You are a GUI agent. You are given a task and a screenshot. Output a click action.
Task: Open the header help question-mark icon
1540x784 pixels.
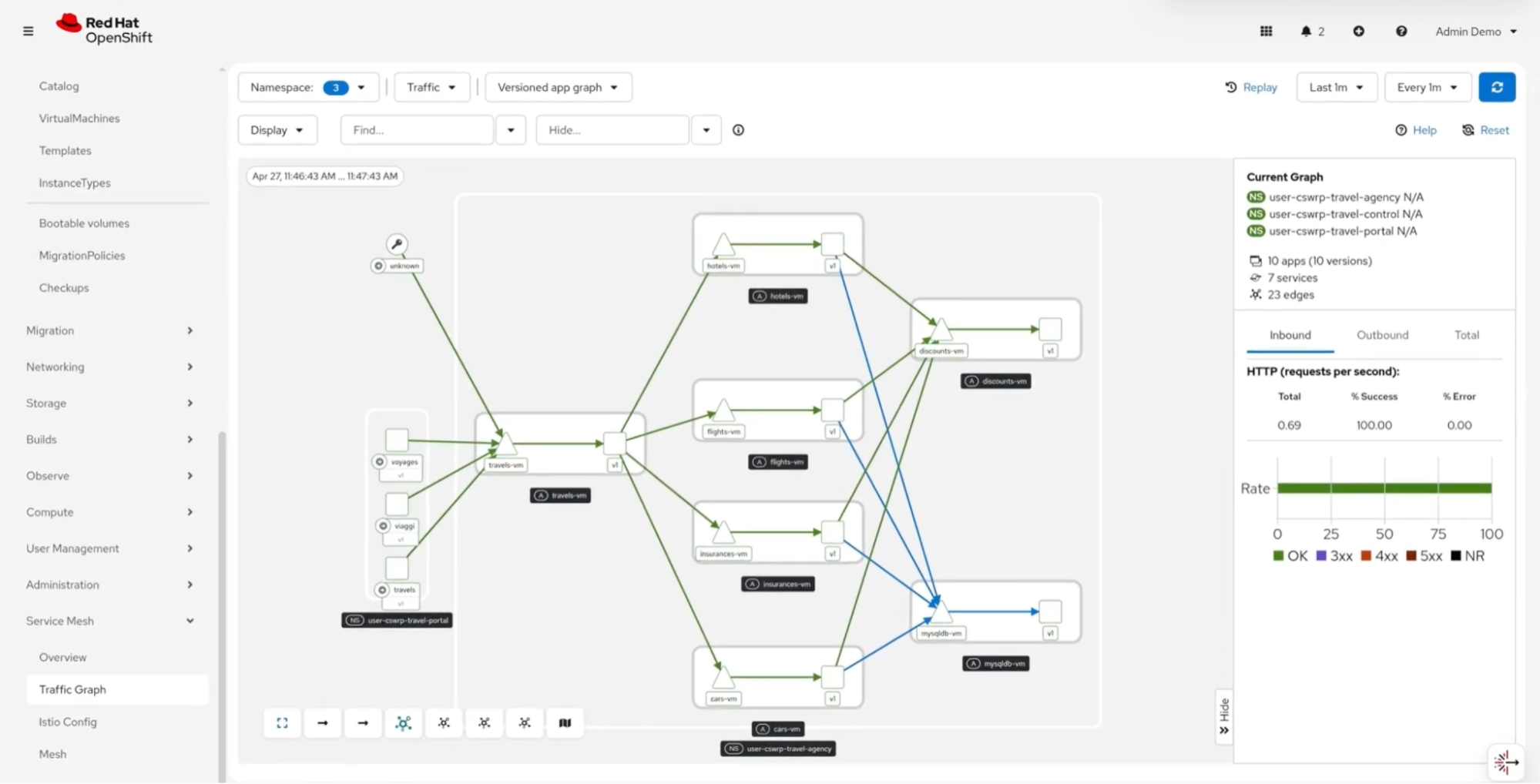tap(1401, 32)
